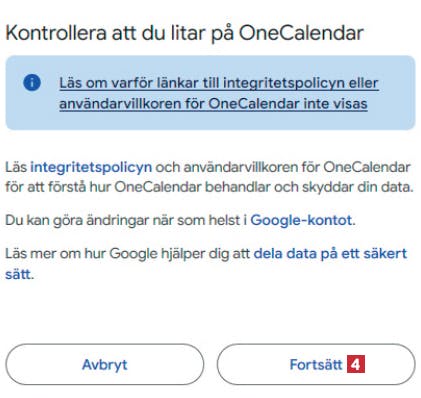Image resolution: width=421 pixels, height=398 pixels.
Task: Click the 'Kontrollera att du litar' heading
Action: click(x=184, y=33)
